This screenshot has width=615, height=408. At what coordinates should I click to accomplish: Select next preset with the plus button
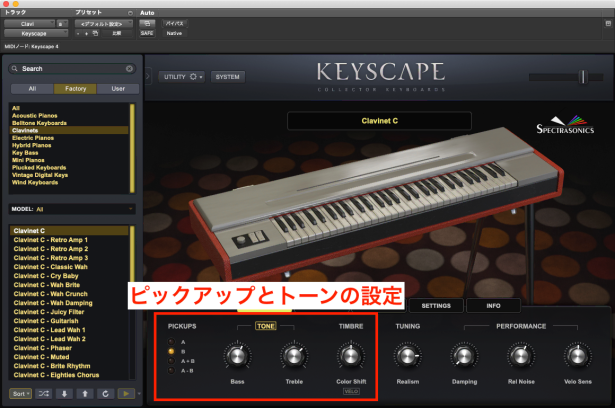(x=86, y=34)
